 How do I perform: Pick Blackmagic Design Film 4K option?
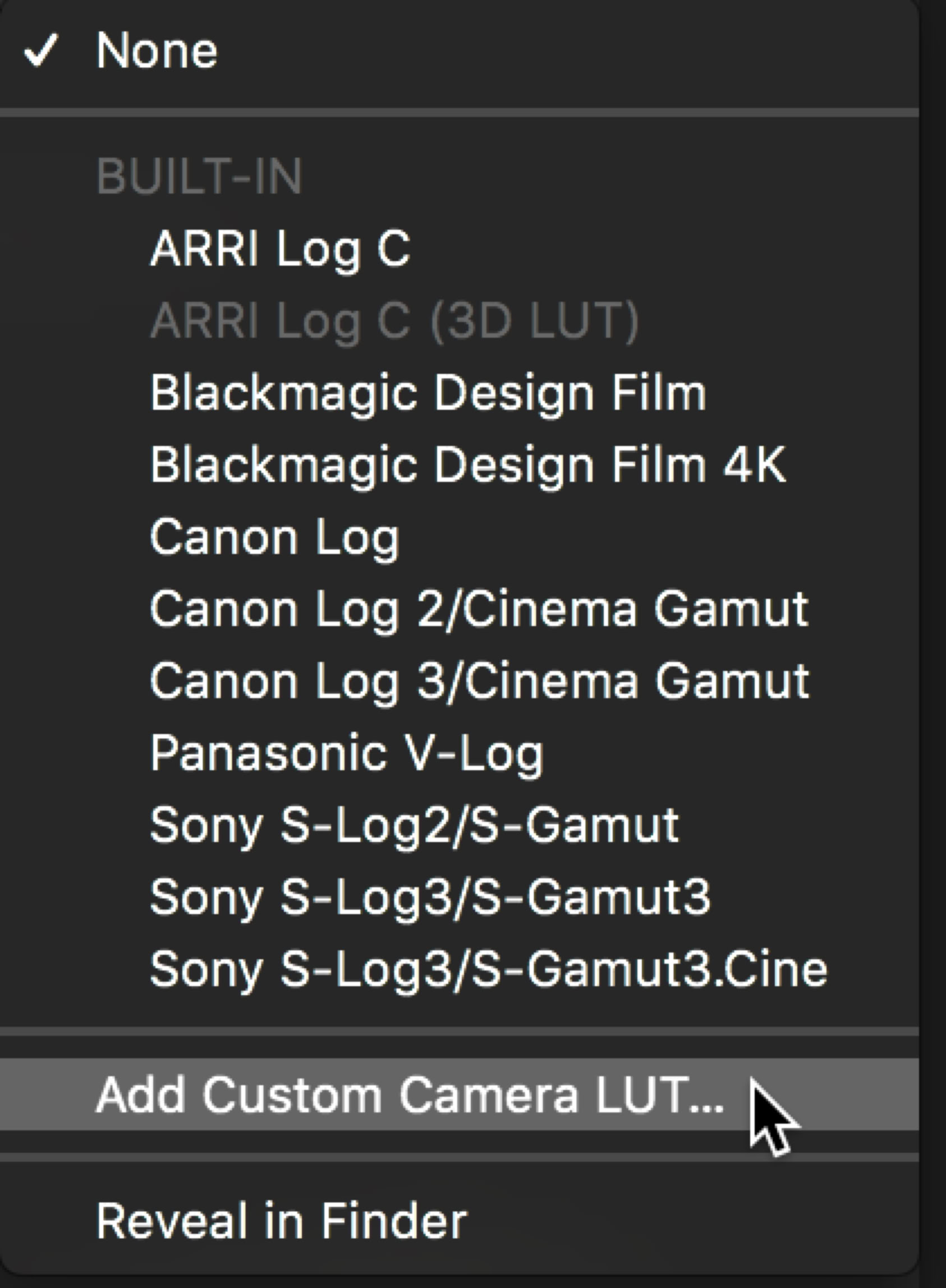click(x=467, y=466)
